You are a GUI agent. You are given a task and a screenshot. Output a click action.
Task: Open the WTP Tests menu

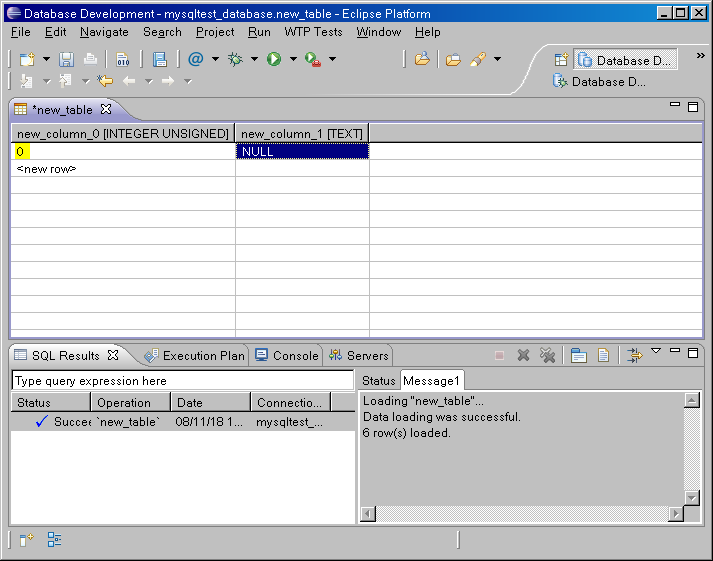pyautogui.click(x=313, y=32)
